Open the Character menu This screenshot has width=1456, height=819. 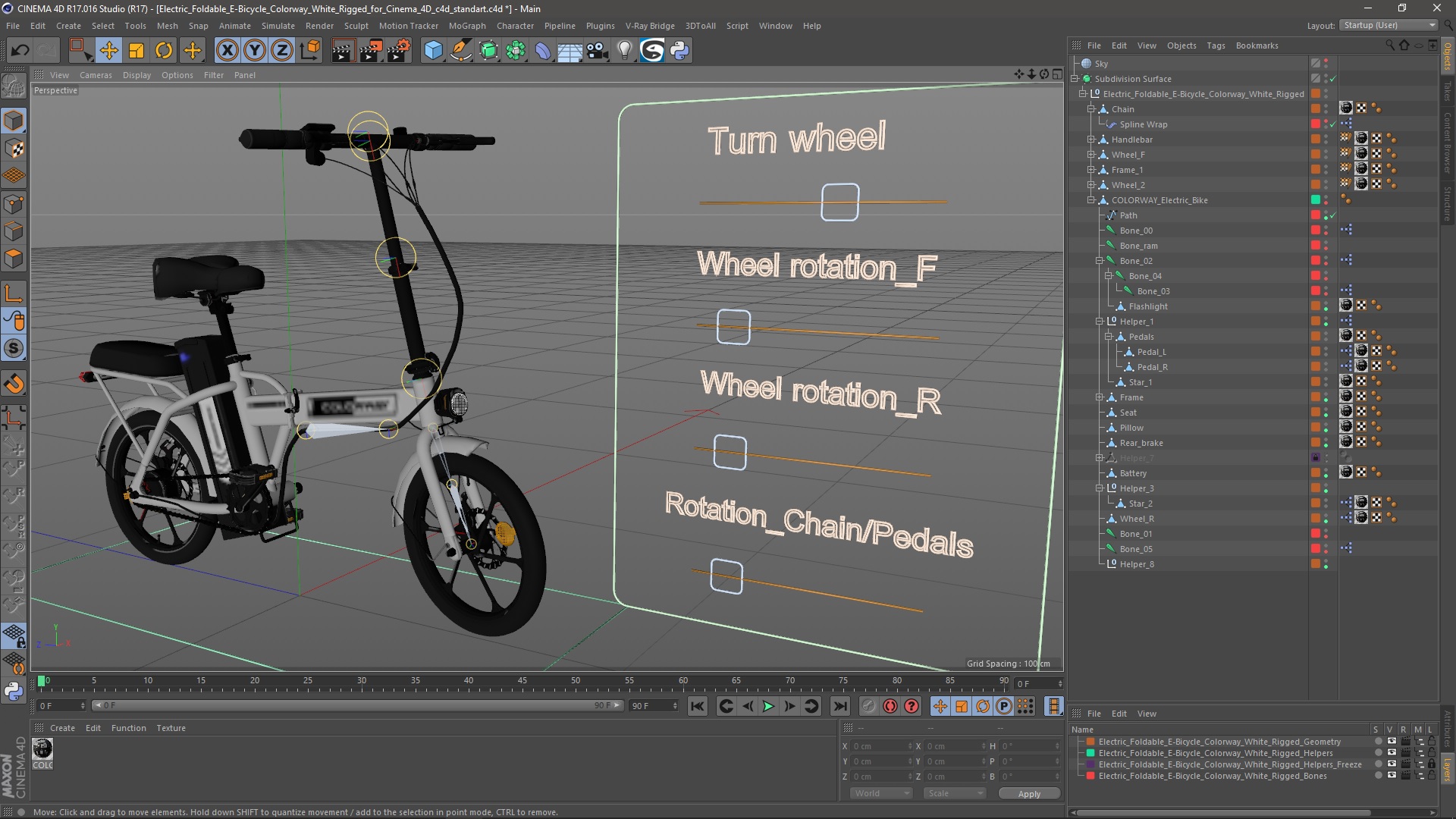(515, 26)
